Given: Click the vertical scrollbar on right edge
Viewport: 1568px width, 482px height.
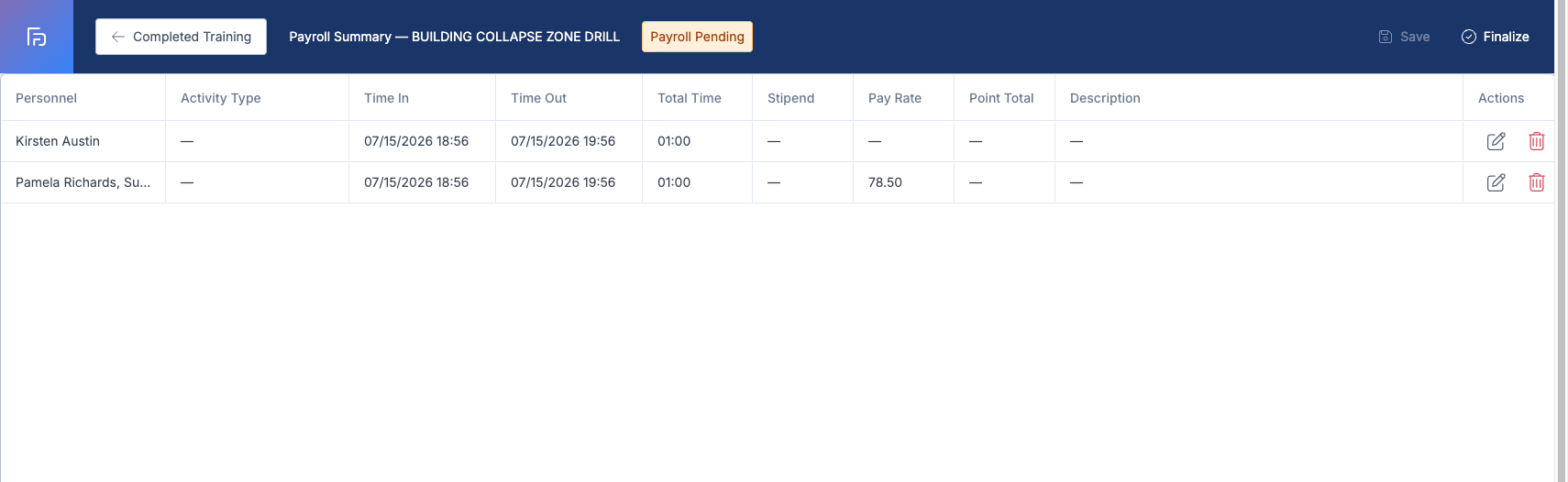Looking at the screenshot, I should pyautogui.click(x=1561, y=241).
